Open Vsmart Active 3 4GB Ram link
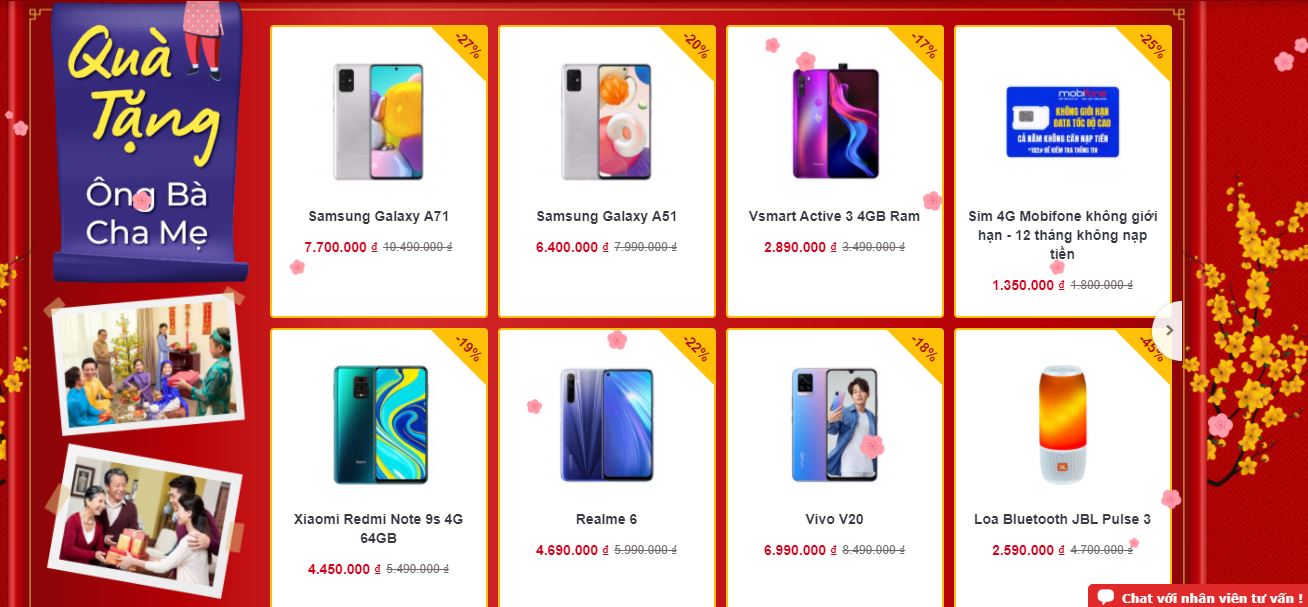 (834, 216)
